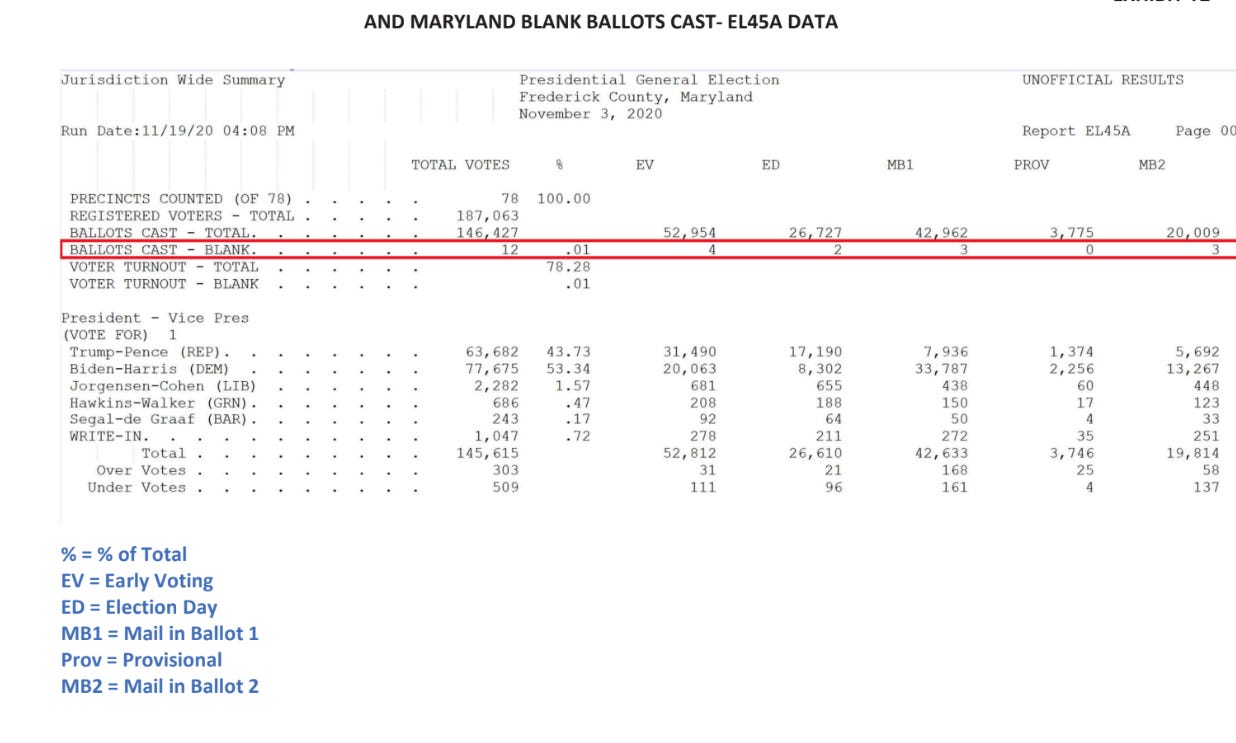Viewport: 1236px width, 743px height.
Task: Click the 'MB1' column header
Action: coord(900,165)
